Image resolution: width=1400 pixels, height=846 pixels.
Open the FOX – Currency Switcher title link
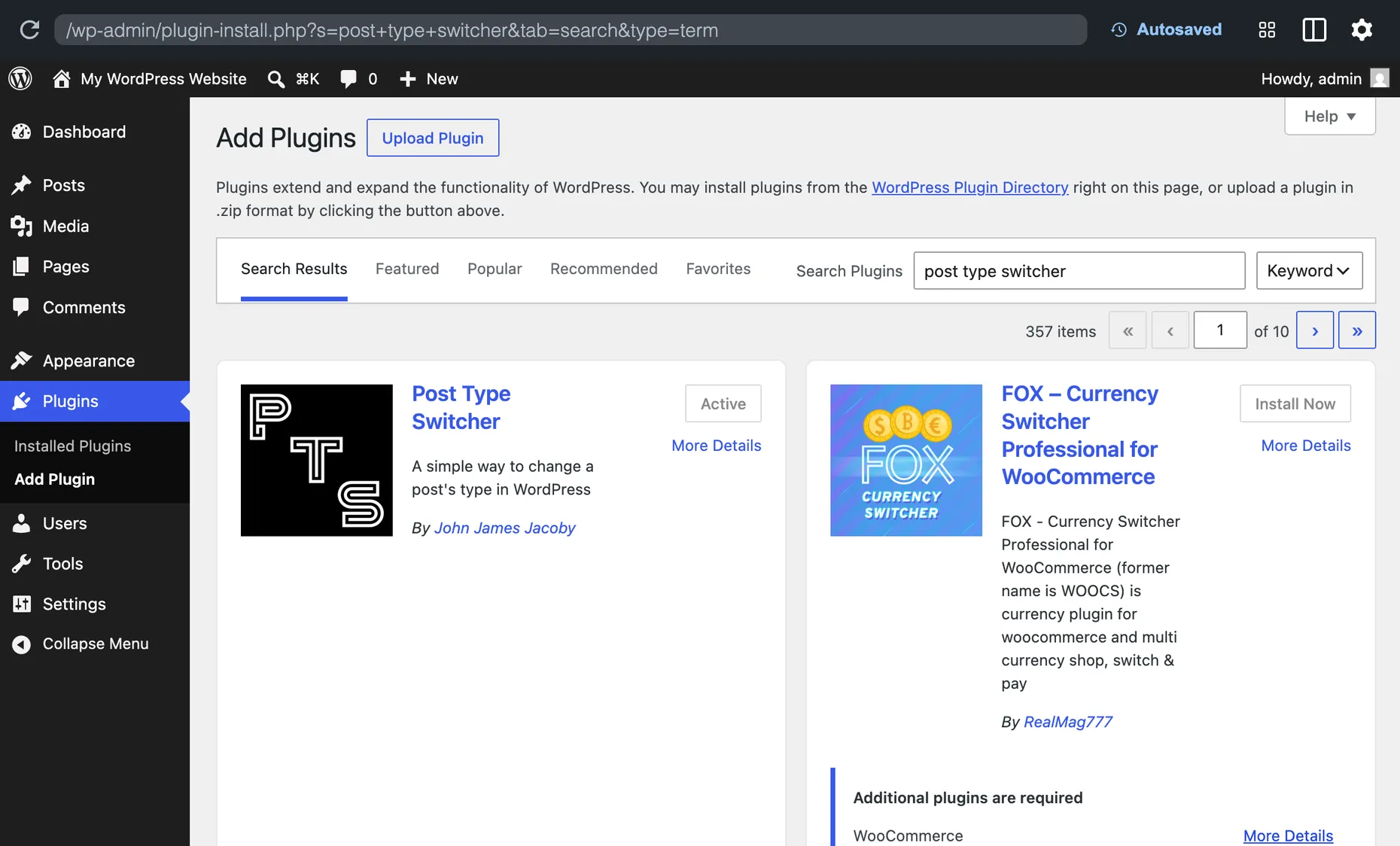(x=1079, y=435)
